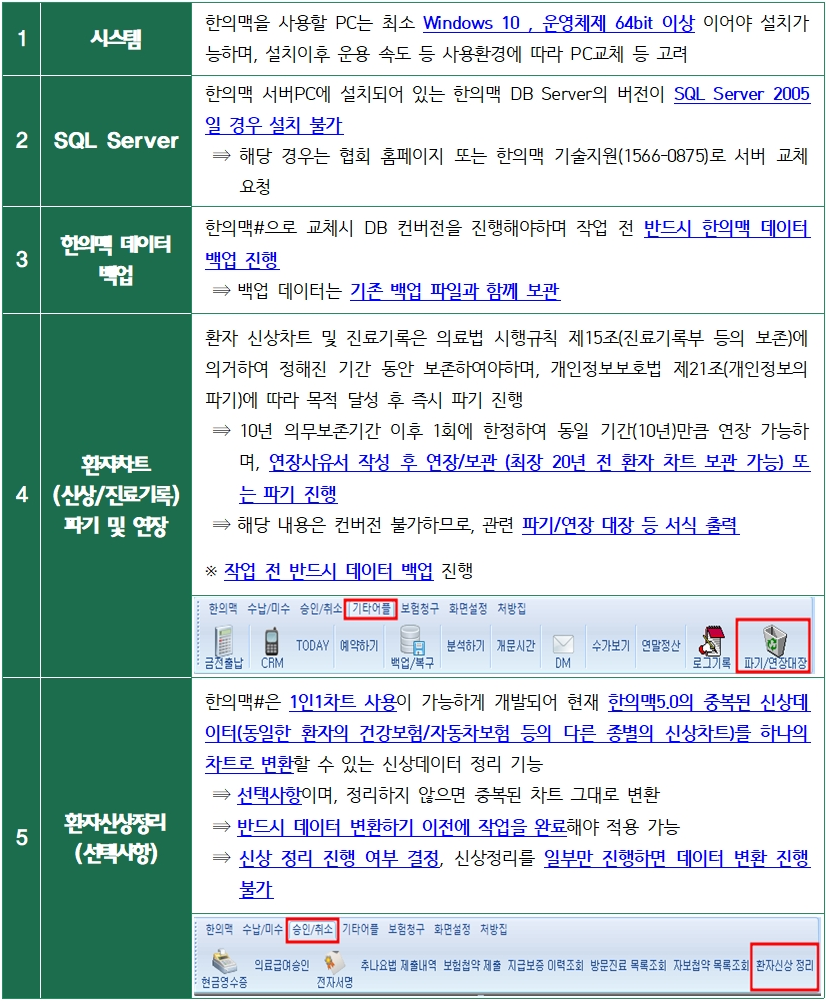
Task: Click underlined '작업 전 반드시 데이터 백업'
Action: tap(328, 570)
